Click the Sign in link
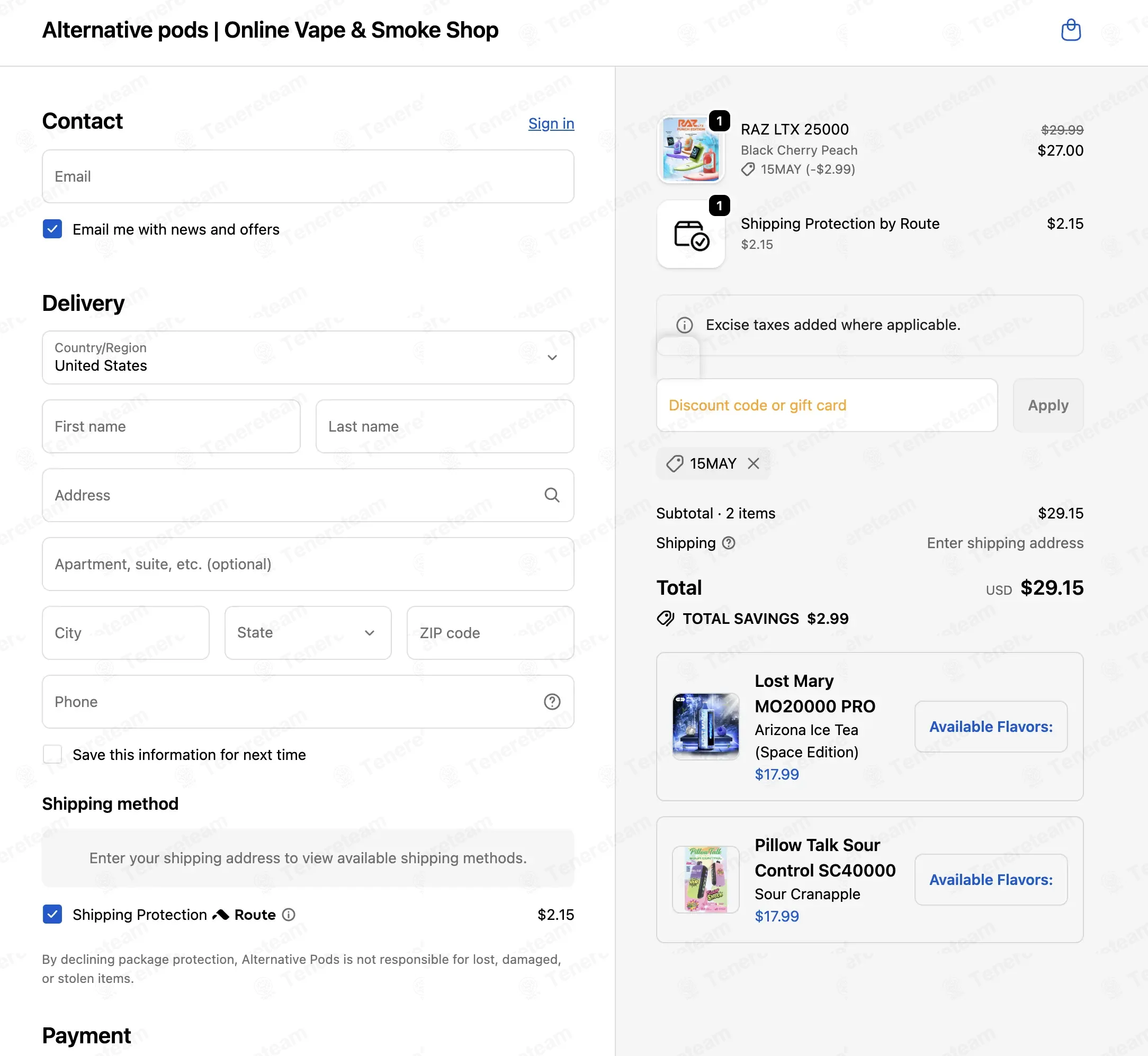 point(551,123)
